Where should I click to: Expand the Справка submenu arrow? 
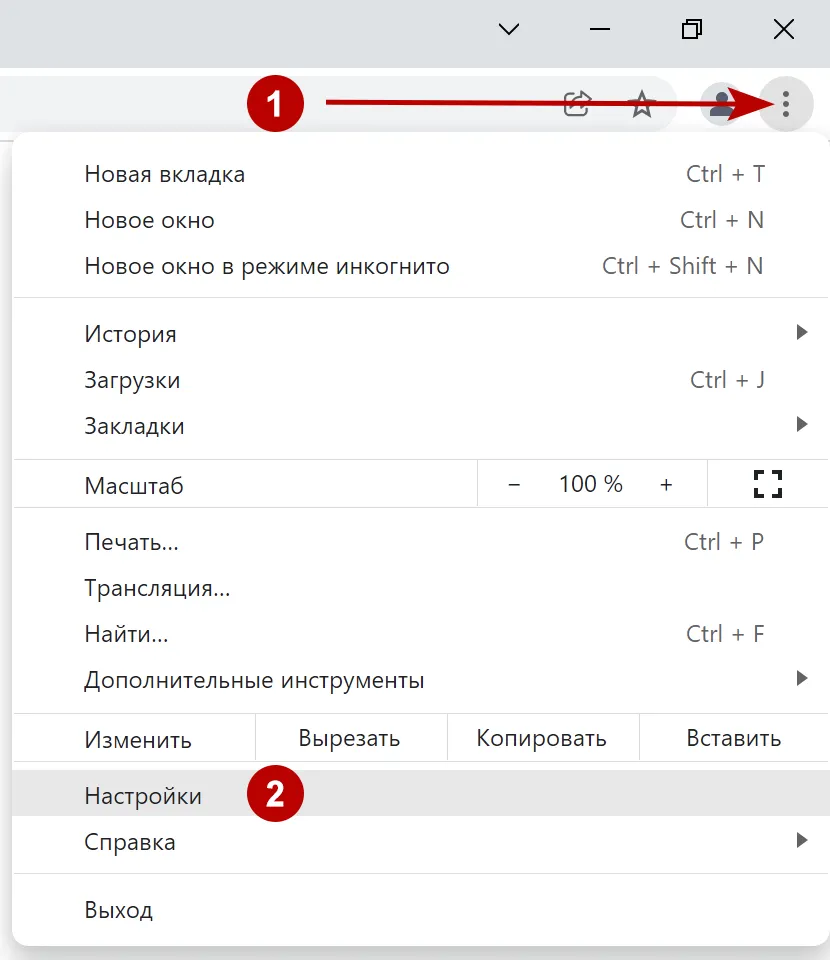(802, 842)
